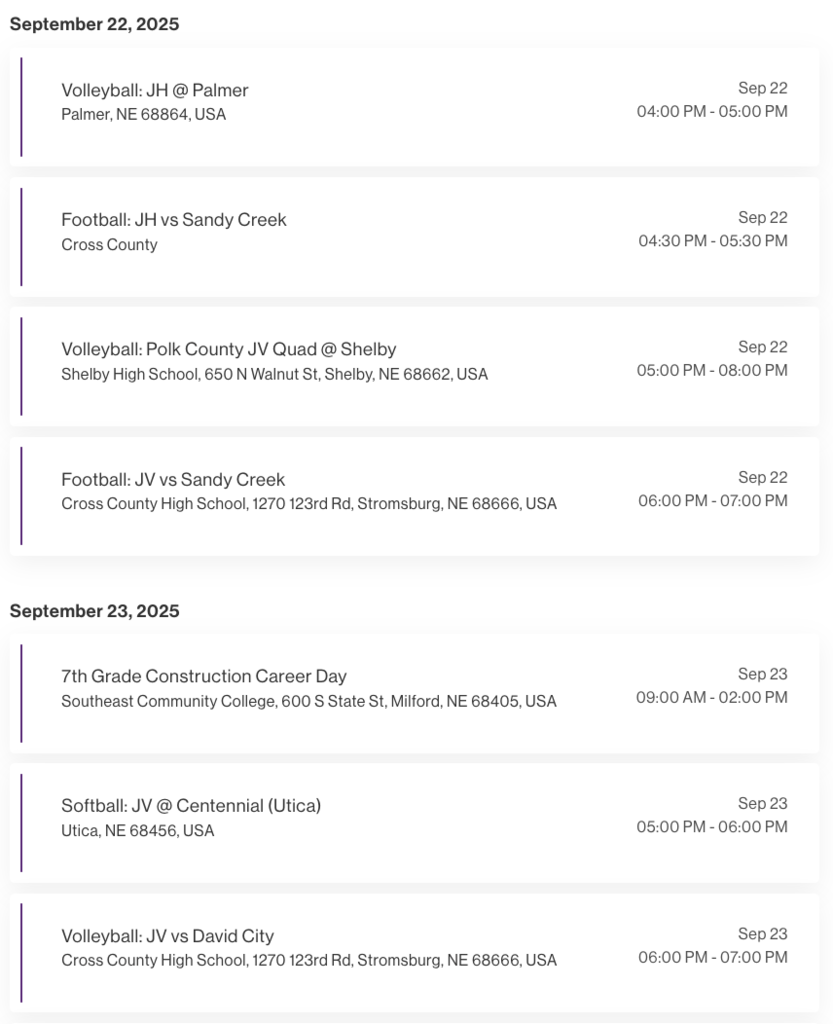Viewport: 833px width, 1024px height.
Task: Click the address under Football: JV vs Sandy Creek
Action: pos(308,504)
